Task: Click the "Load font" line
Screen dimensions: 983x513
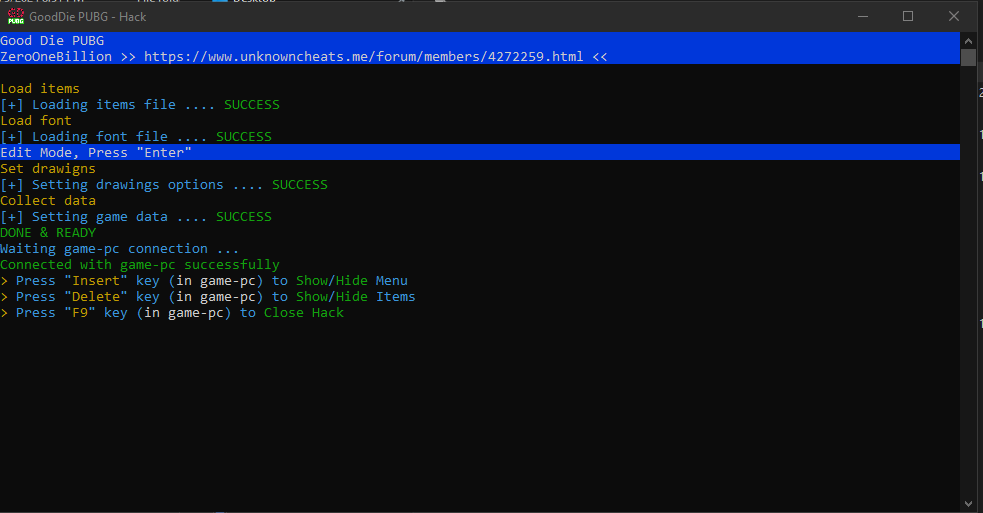Action: click(36, 120)
